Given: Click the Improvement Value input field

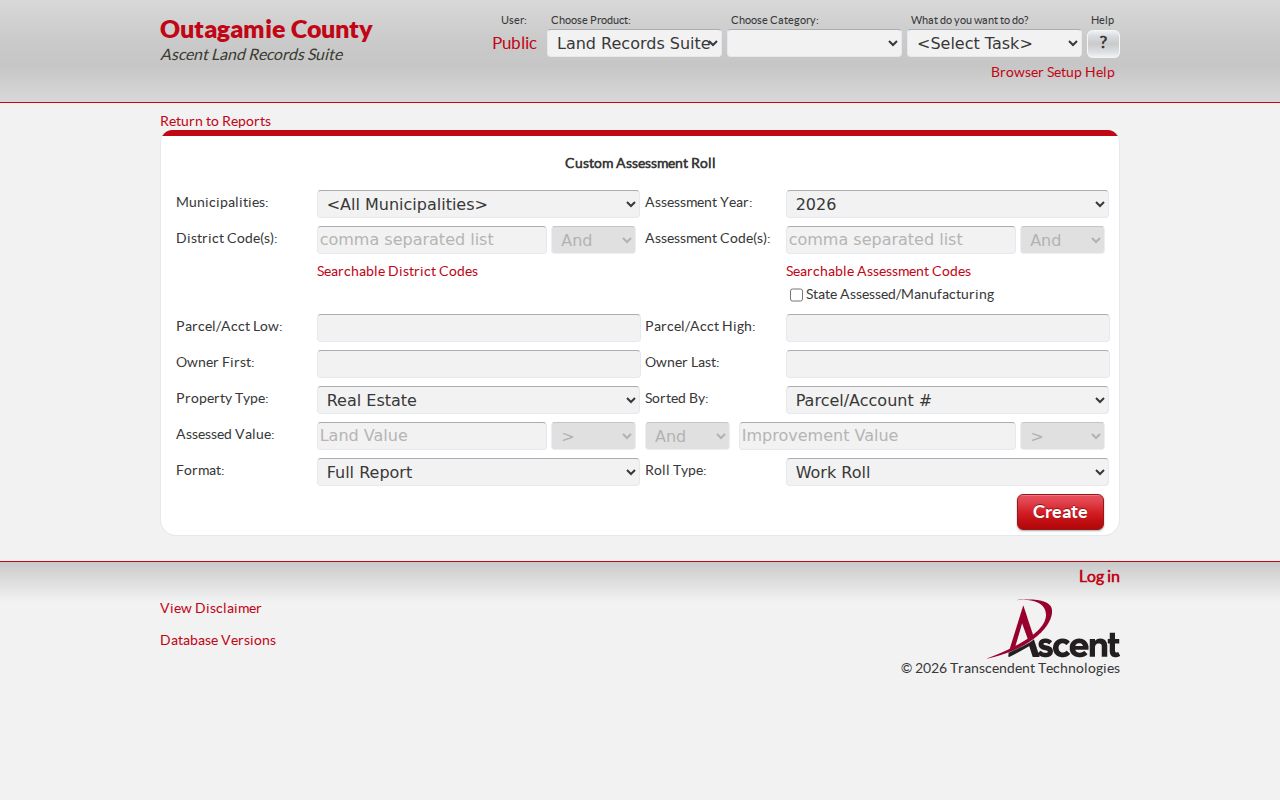Looking at the screenshot, I should [877, 436].
